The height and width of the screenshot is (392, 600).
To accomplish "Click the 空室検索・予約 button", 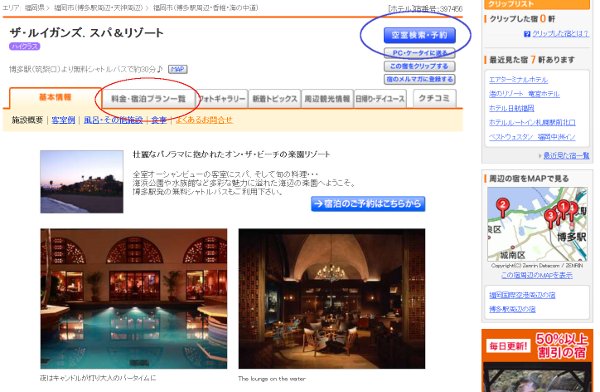I will [x=419, y=35].
